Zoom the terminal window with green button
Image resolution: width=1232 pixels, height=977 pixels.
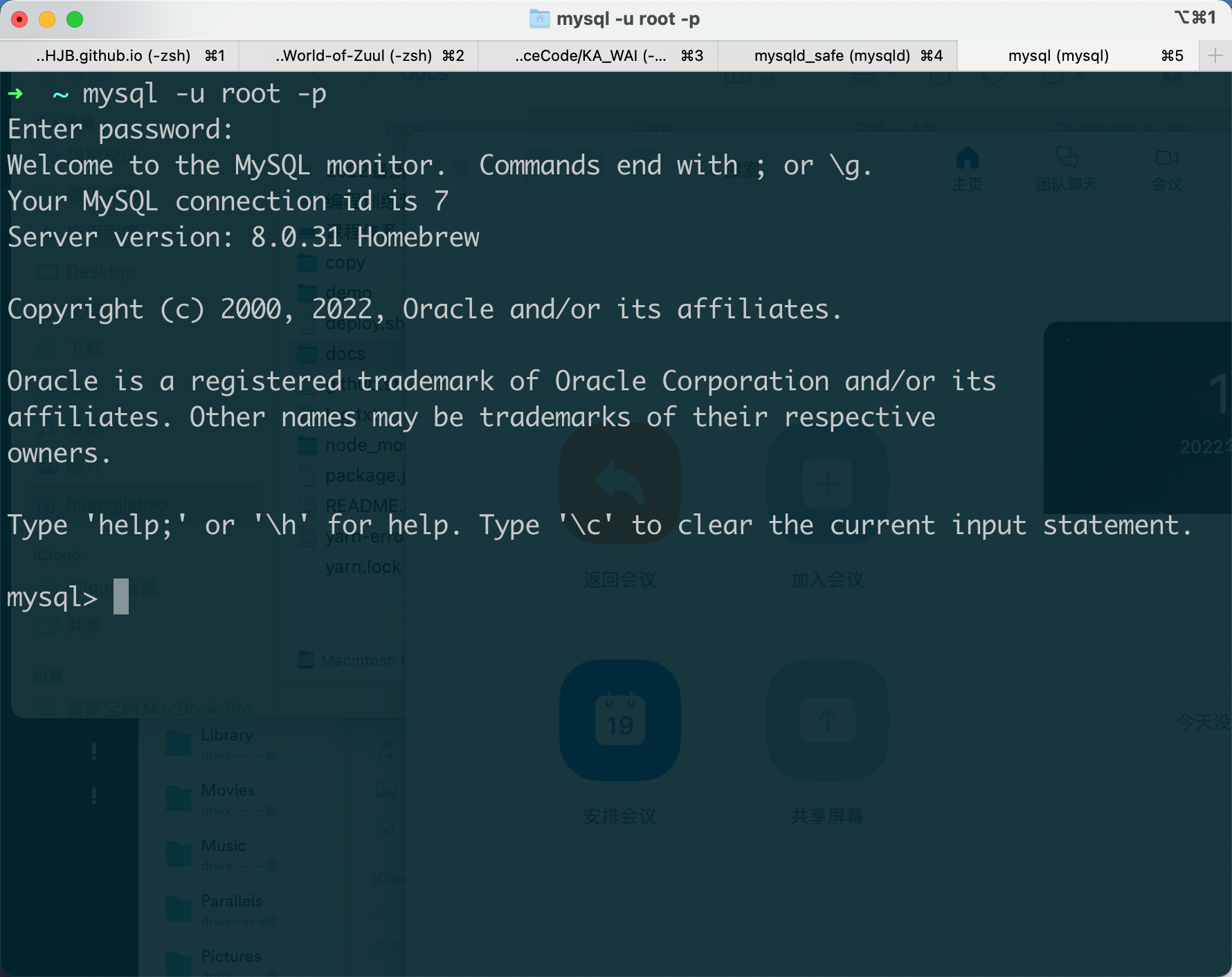click(x=75, y=19)
